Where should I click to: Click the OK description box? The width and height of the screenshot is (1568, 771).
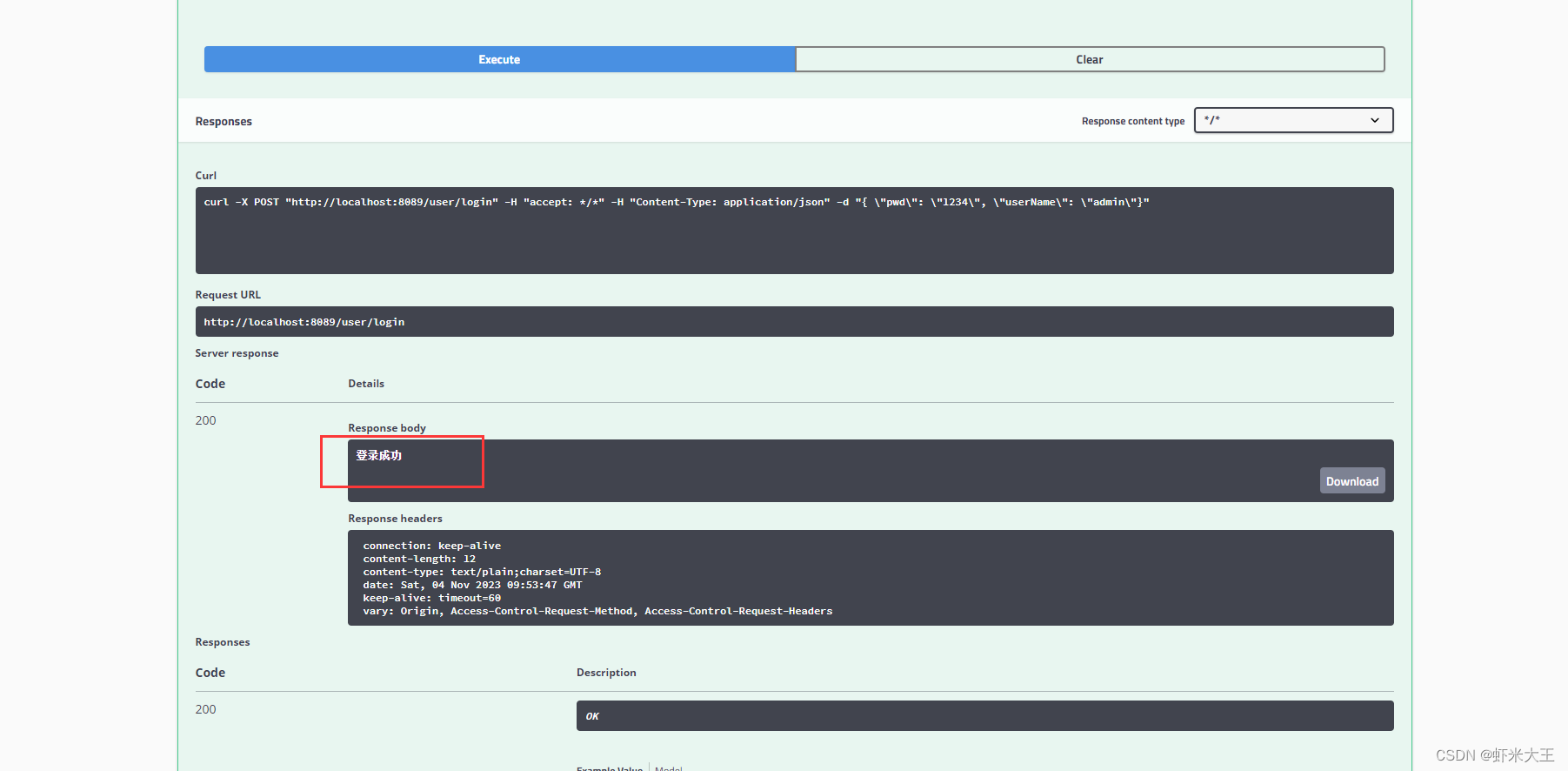pyautogui.click(x=984, y=715)
